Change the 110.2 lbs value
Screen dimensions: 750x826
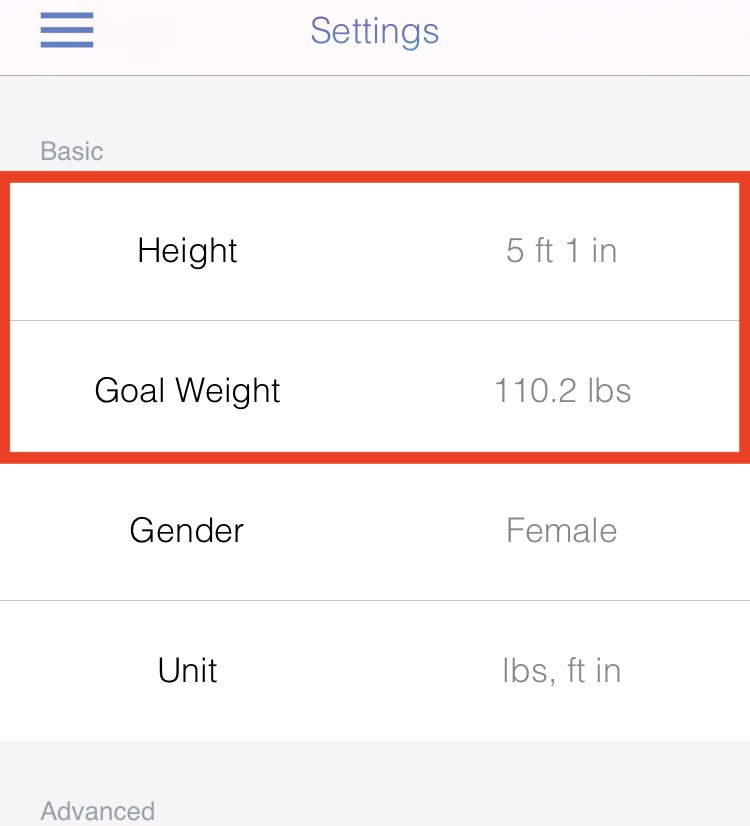(x=562, y=391)
